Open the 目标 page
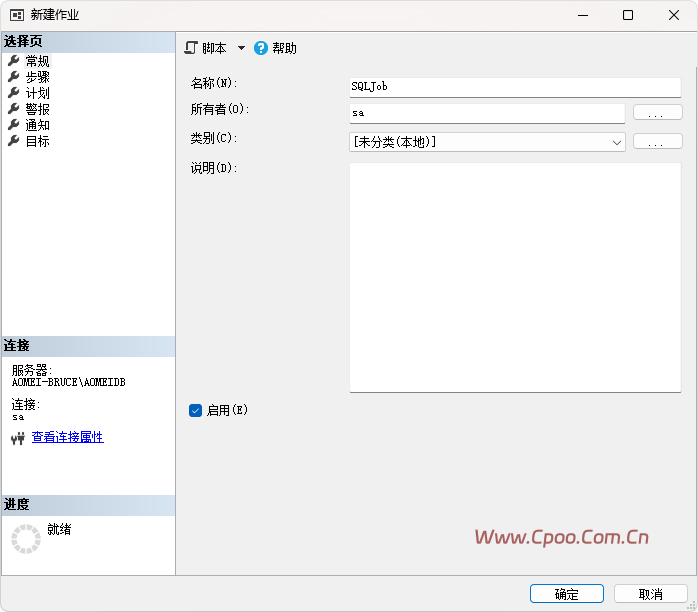The width and height of the screenshot is (698, 612). click(x=37, y=141)
